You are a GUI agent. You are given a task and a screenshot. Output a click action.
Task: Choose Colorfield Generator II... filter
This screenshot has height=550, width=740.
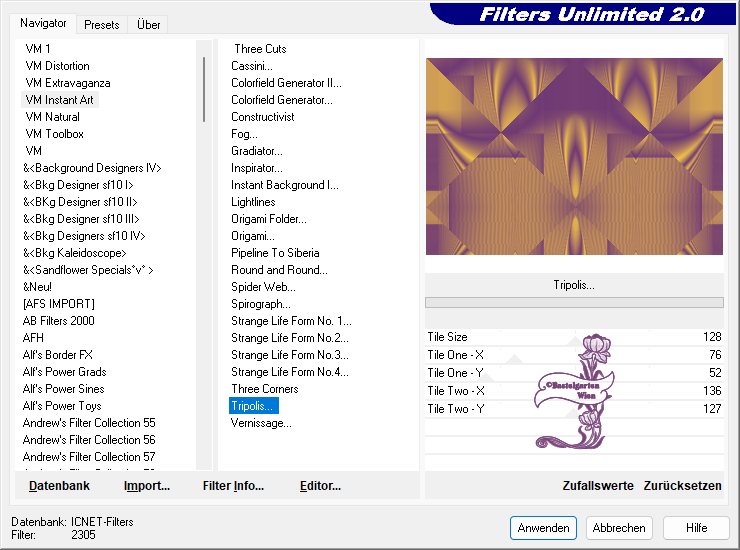(x=286, y=83)
